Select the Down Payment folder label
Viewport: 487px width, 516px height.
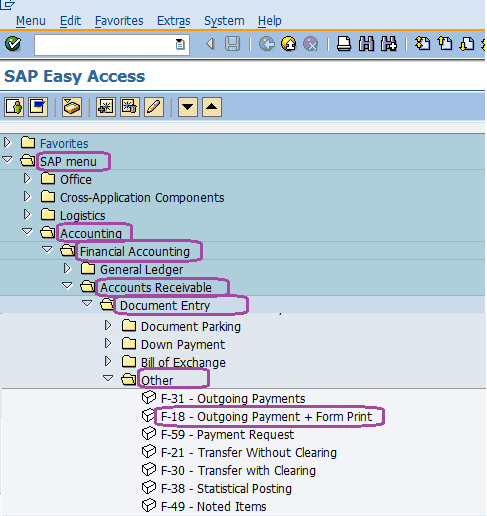[x=183, y=345]
